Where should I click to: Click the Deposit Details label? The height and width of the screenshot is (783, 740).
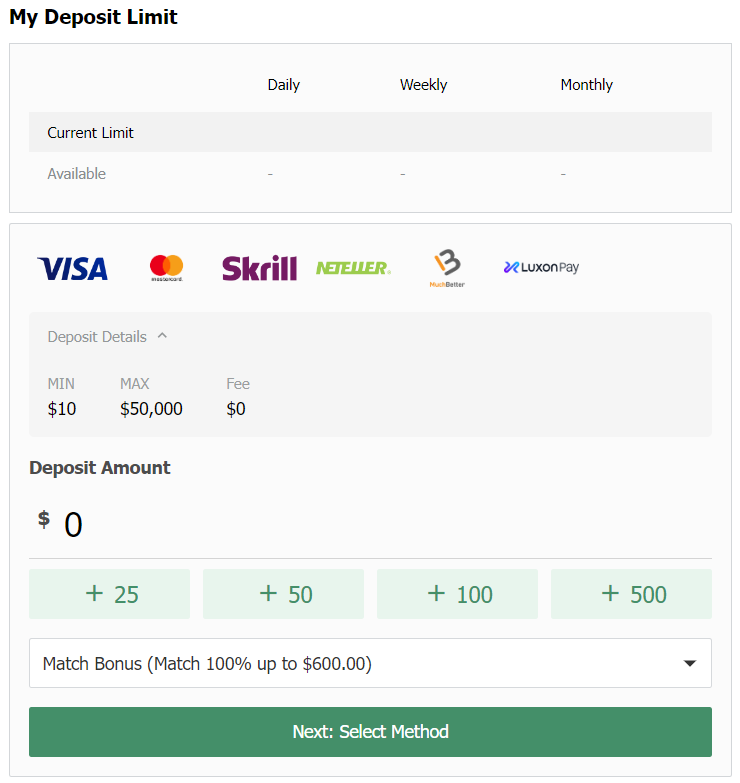[x=97, y=337]
